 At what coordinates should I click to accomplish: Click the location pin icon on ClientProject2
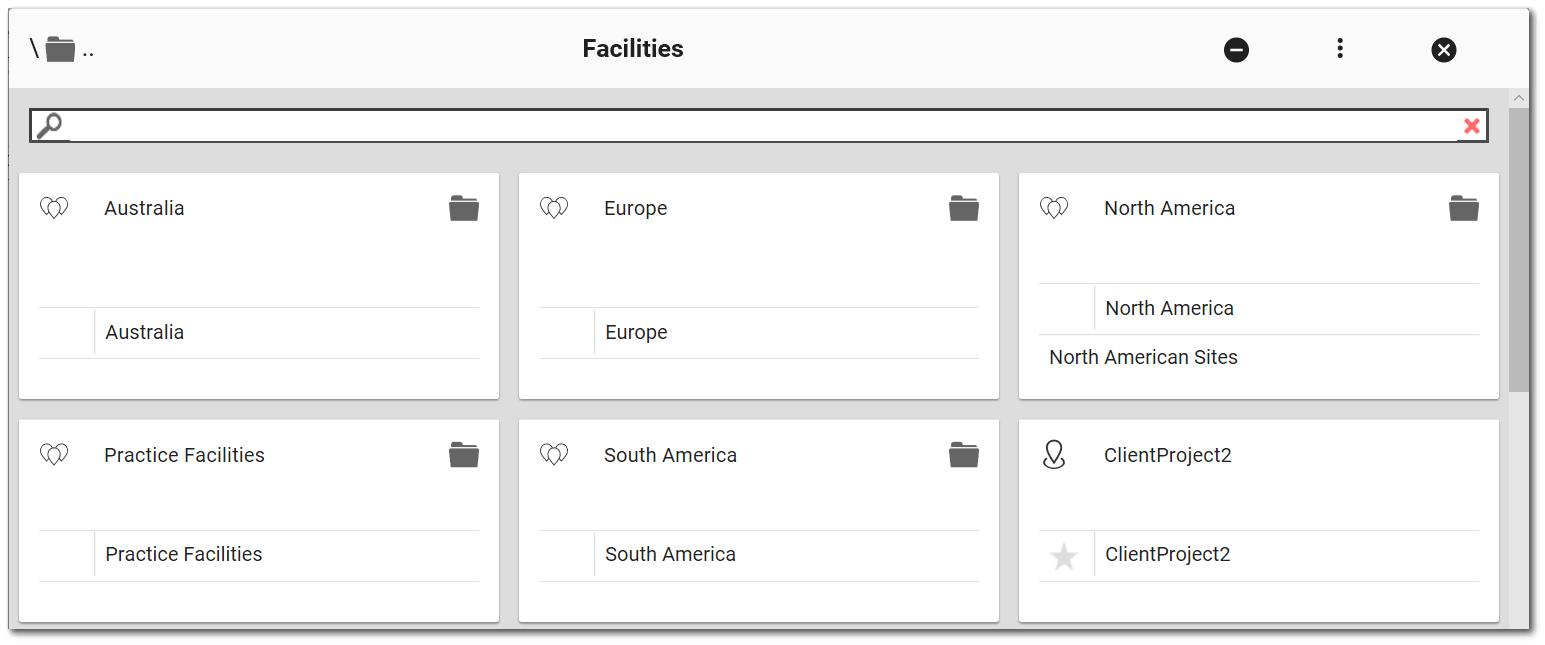1054,454
